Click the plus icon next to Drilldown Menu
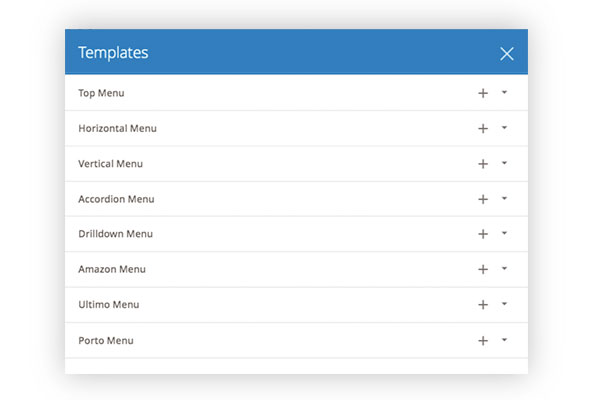The height and width of the screenshot is (400, 600). tap(483, 234)
